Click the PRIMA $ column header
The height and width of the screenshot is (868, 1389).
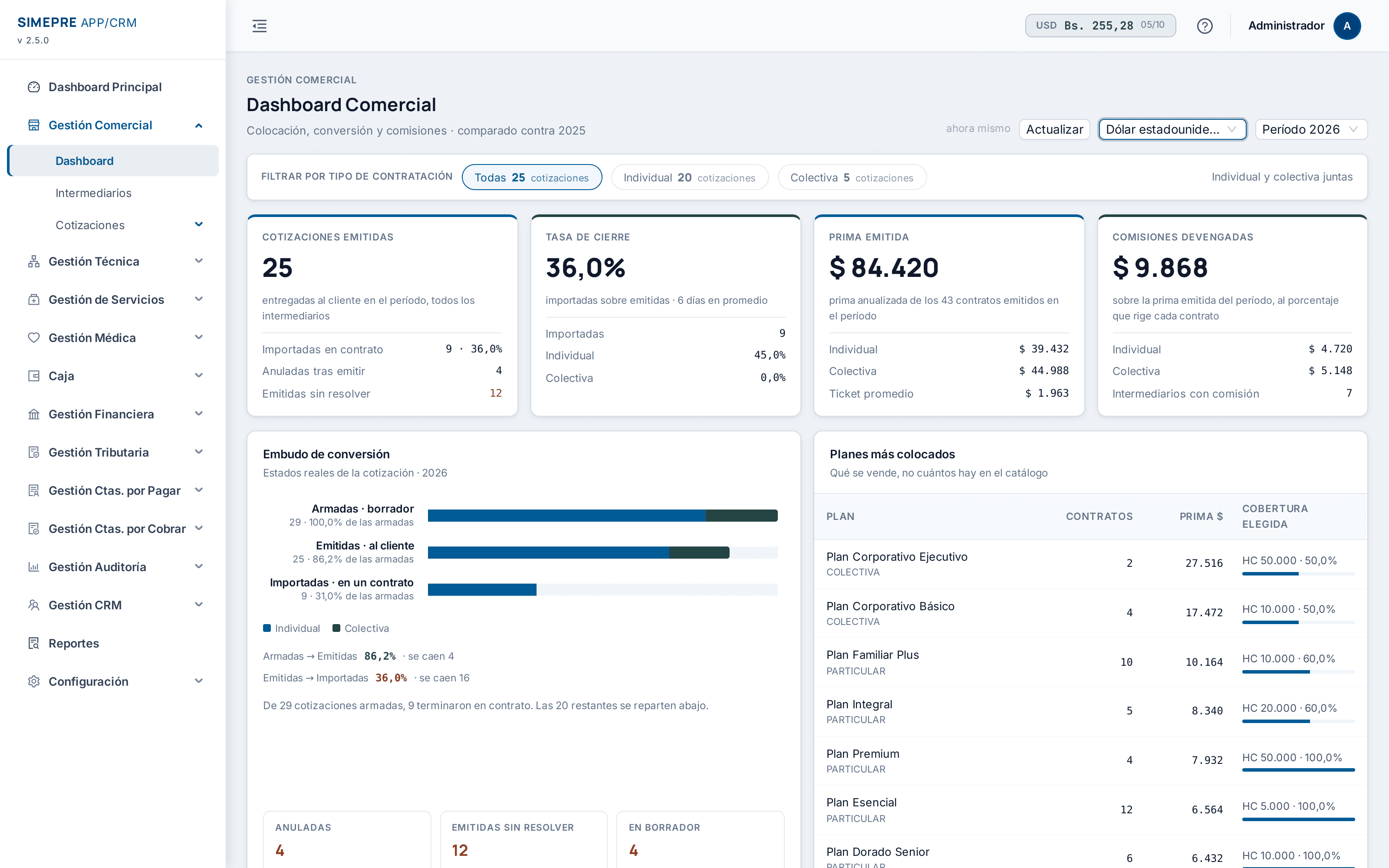tap(1201, 516)
